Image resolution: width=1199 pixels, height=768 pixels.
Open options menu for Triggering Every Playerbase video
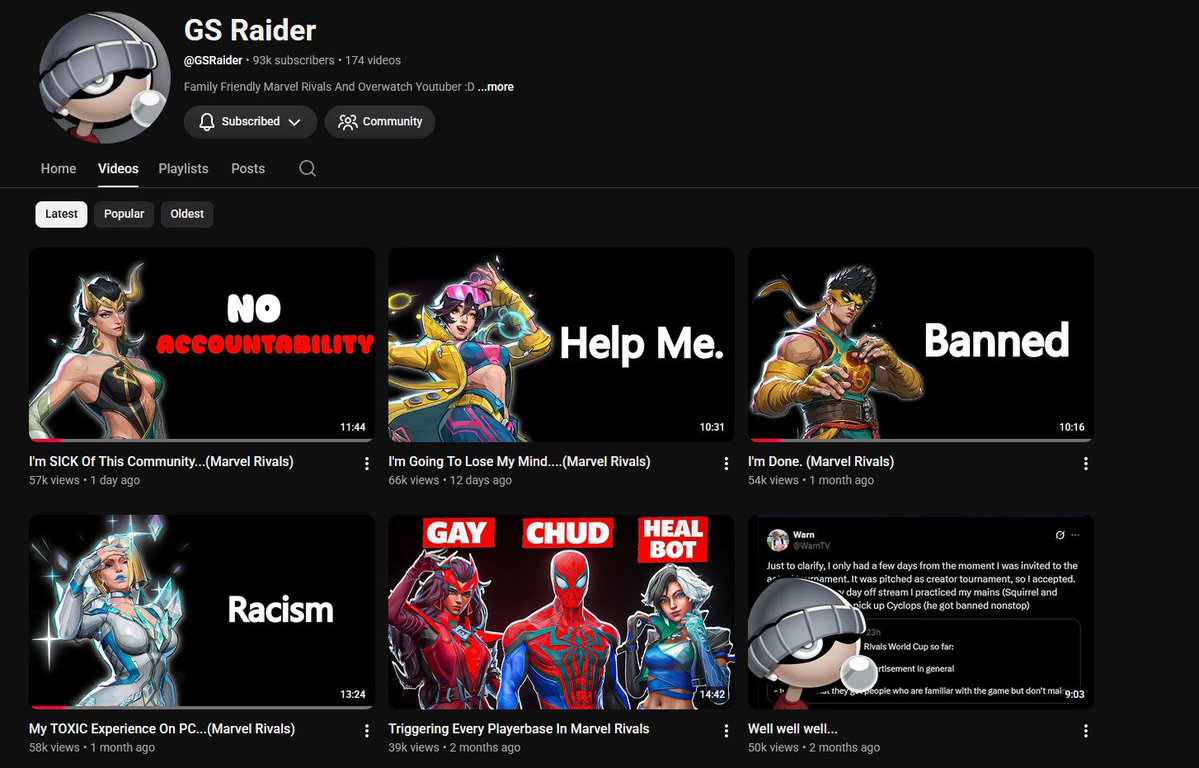(x=726, y=731)
